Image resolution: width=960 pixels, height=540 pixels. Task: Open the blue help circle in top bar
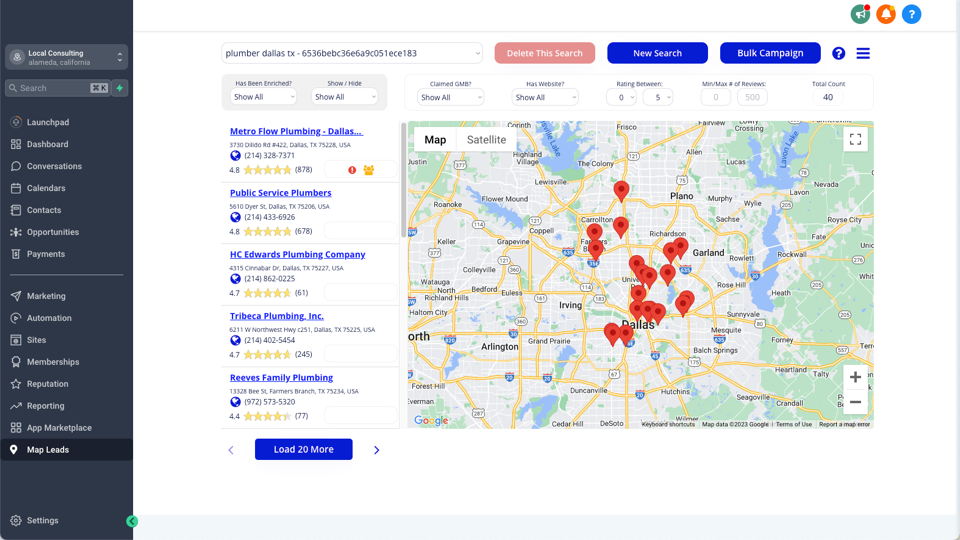point(912,13)
